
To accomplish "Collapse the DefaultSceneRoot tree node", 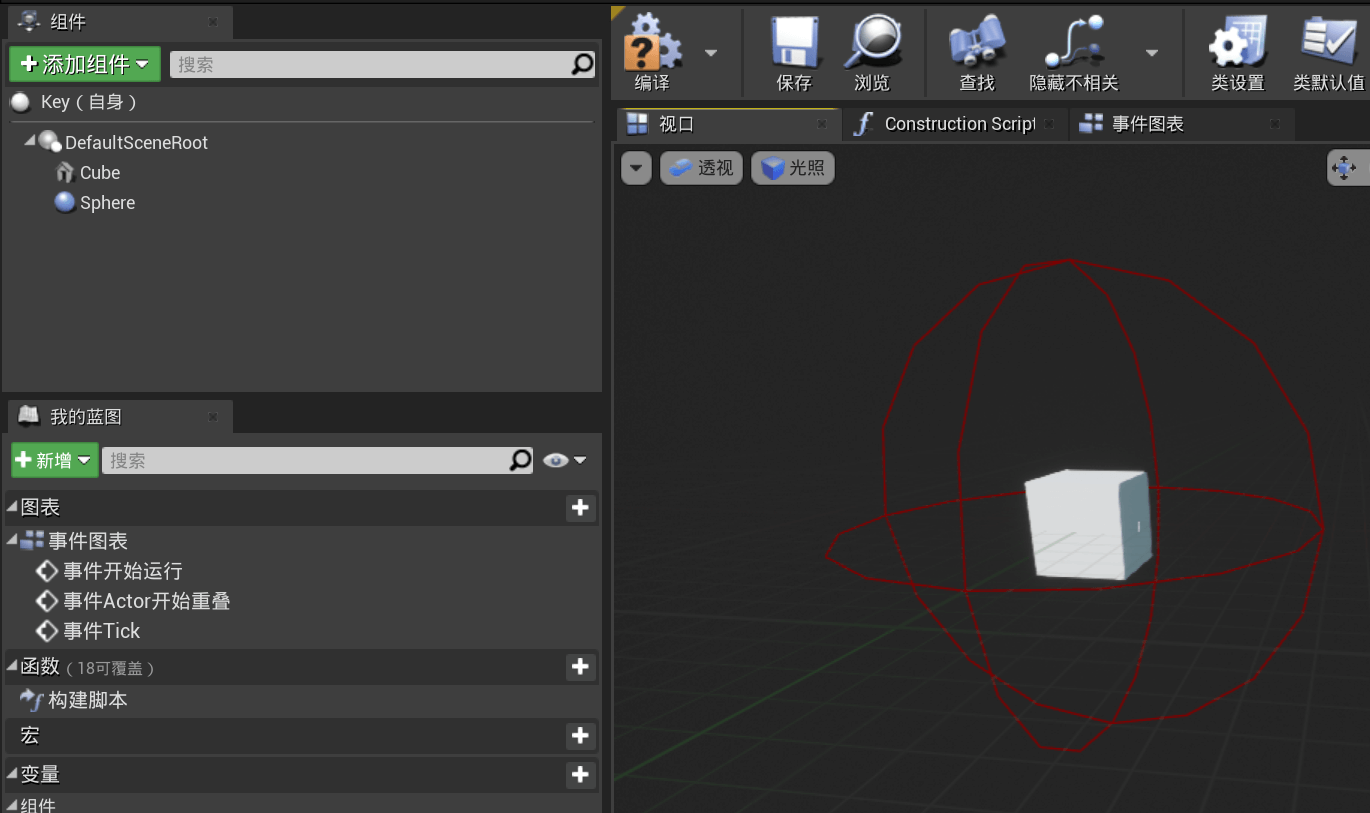I will pyautogui.click(x=29, y=142).
